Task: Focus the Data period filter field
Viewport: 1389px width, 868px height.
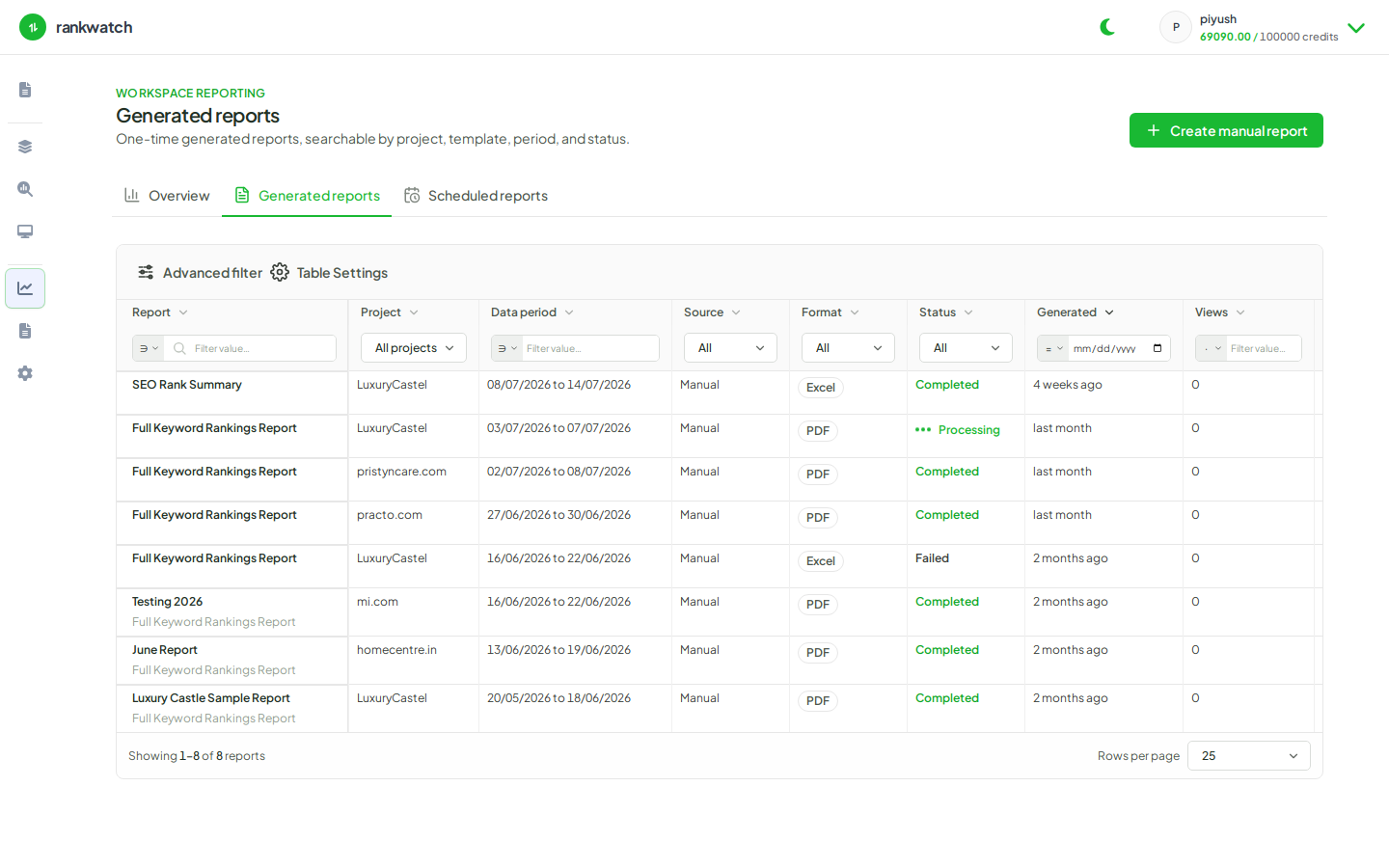Action: [x=590, y=348]
